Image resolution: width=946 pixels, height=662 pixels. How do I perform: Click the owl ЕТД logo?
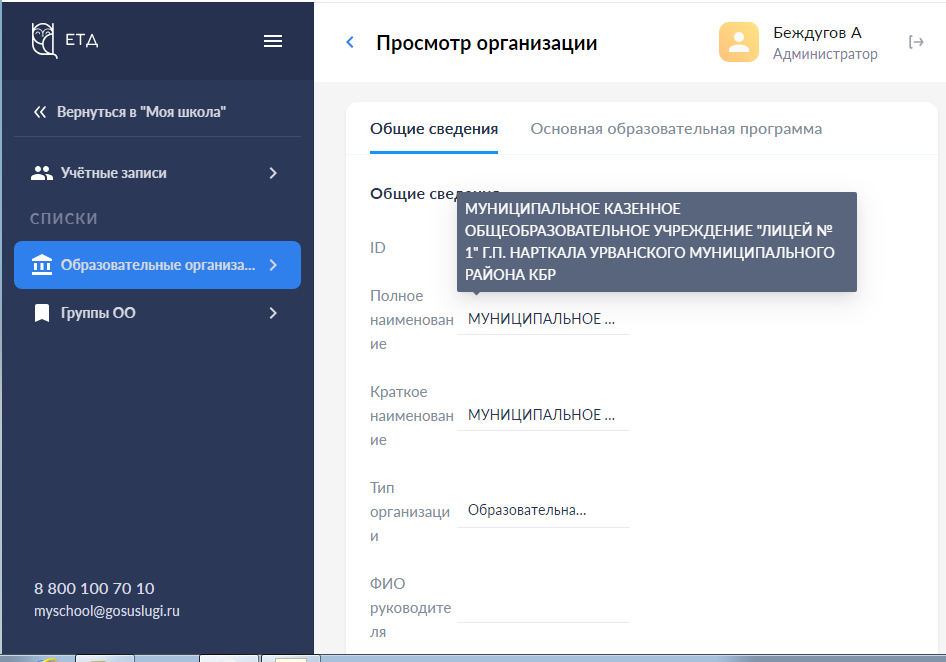click(65, 40)
